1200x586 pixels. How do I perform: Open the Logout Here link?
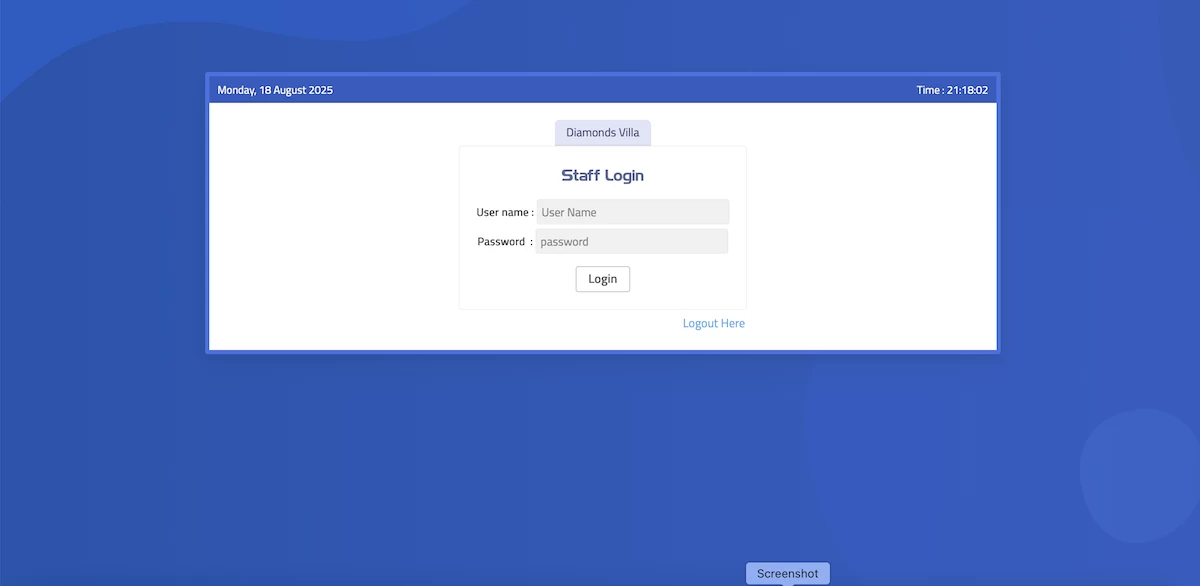point(713,323)
